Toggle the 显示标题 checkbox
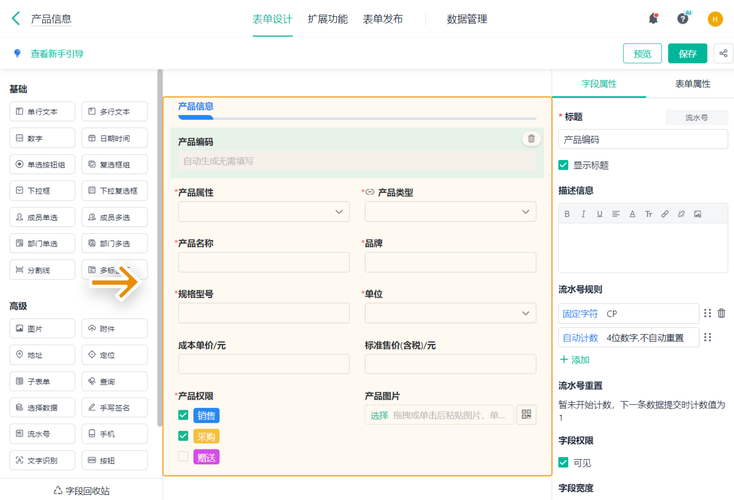 (563, 165)
